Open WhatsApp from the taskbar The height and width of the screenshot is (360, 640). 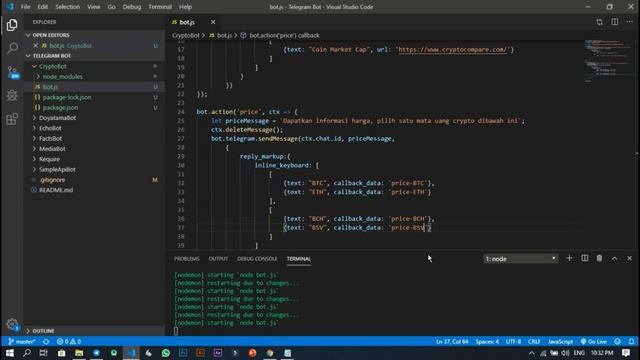[x=166, y=353]
